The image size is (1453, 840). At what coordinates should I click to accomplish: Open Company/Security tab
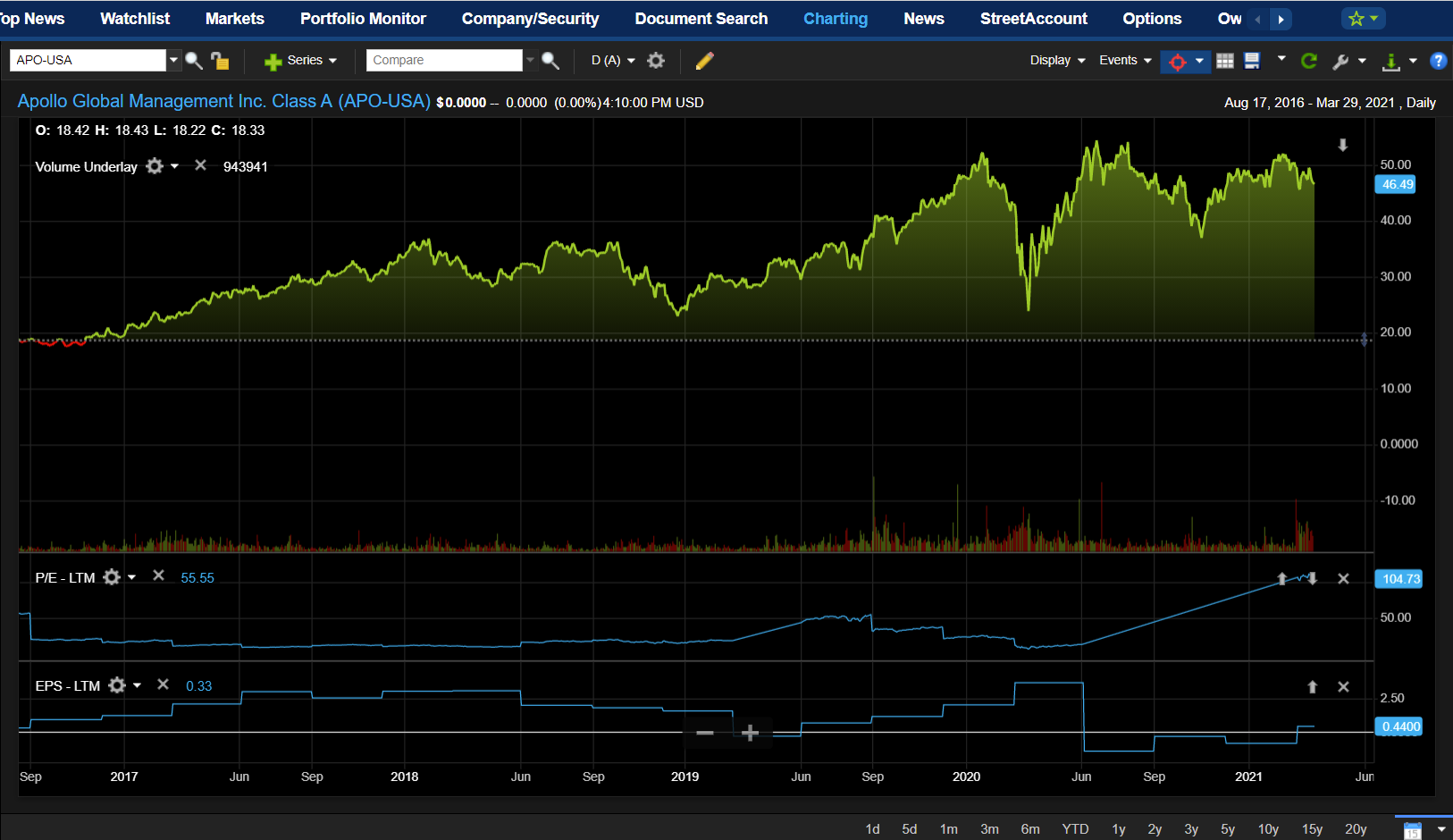click(x=530, y=19)
